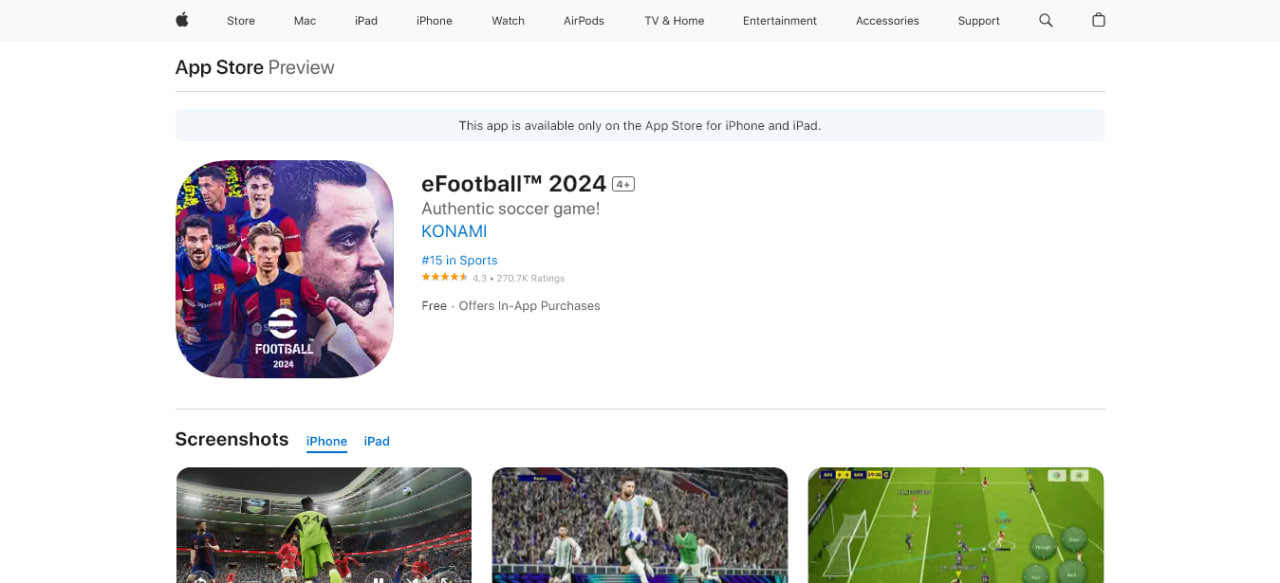
Task: Open the Mac menu item
Action: coord(305,21)
